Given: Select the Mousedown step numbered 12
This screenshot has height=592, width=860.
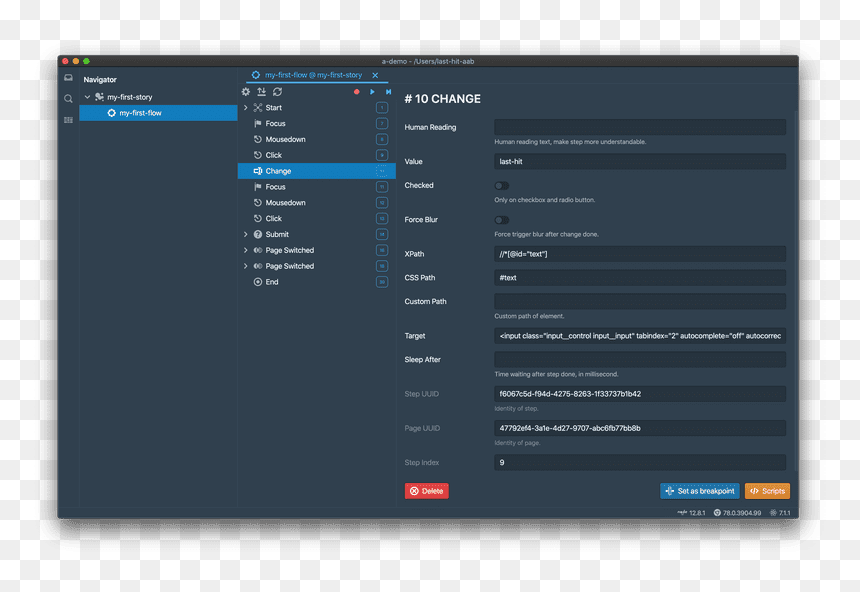Looking at the screenshot, I should pos(317,203).
